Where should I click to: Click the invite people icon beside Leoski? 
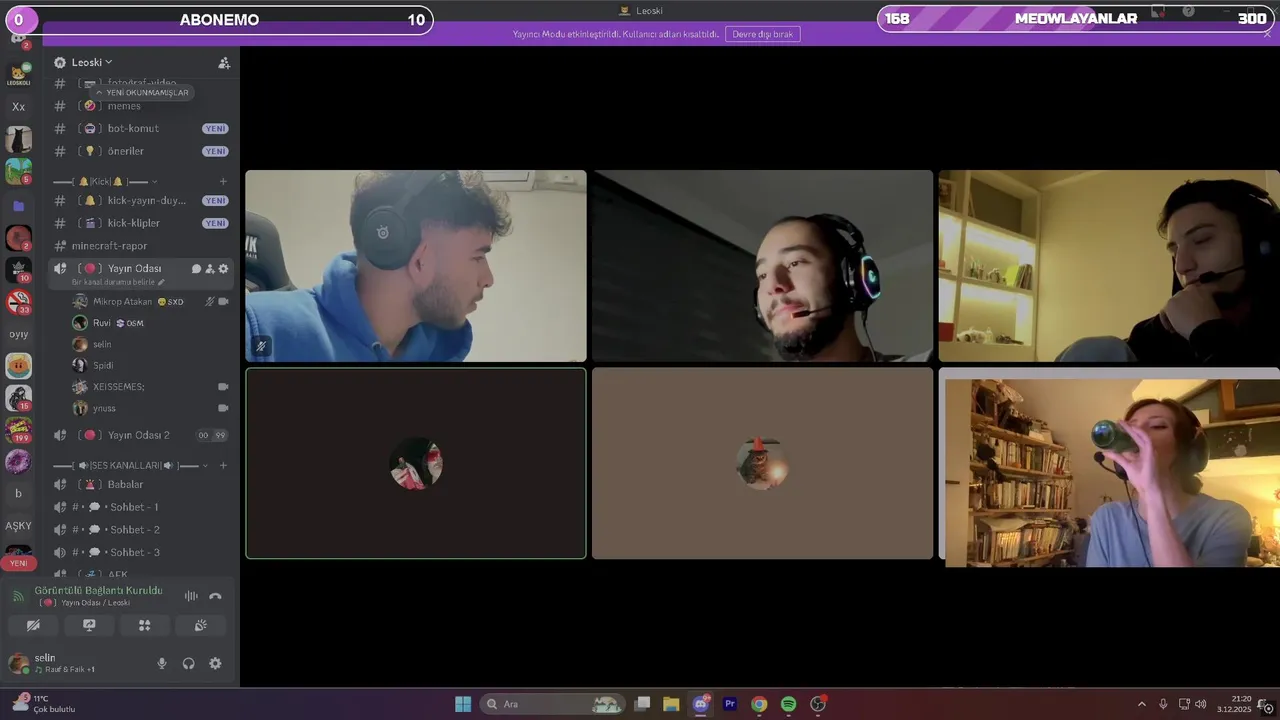(x=224, y=62)
